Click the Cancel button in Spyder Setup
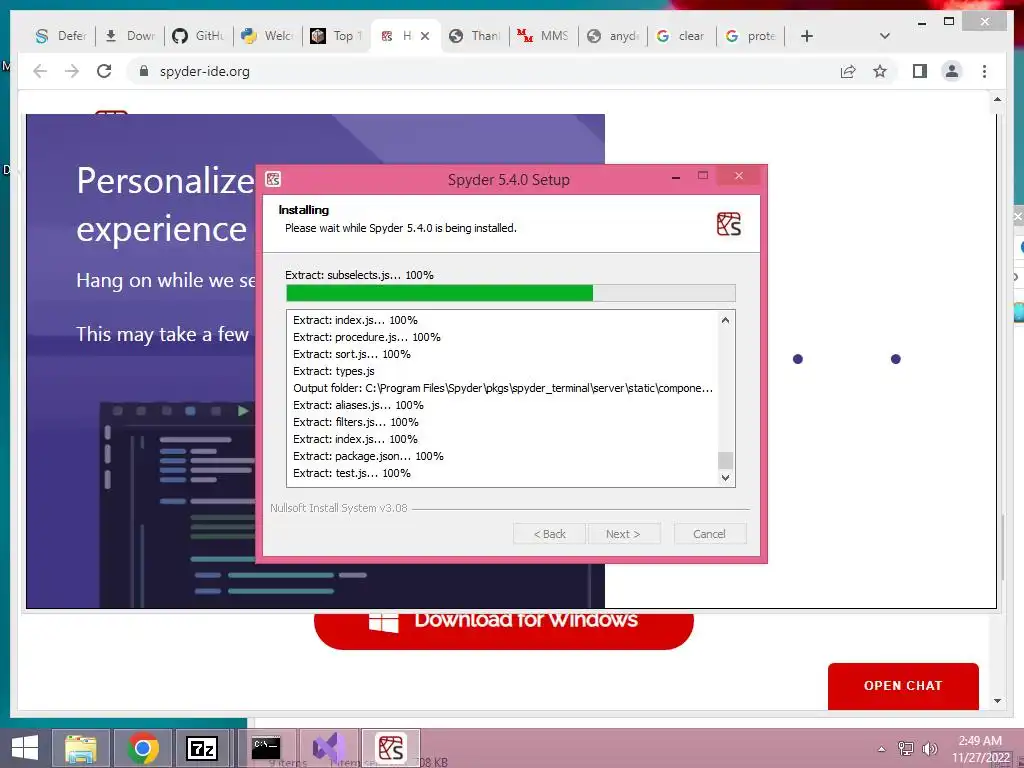1024x768 pixels. coord(709,534)
